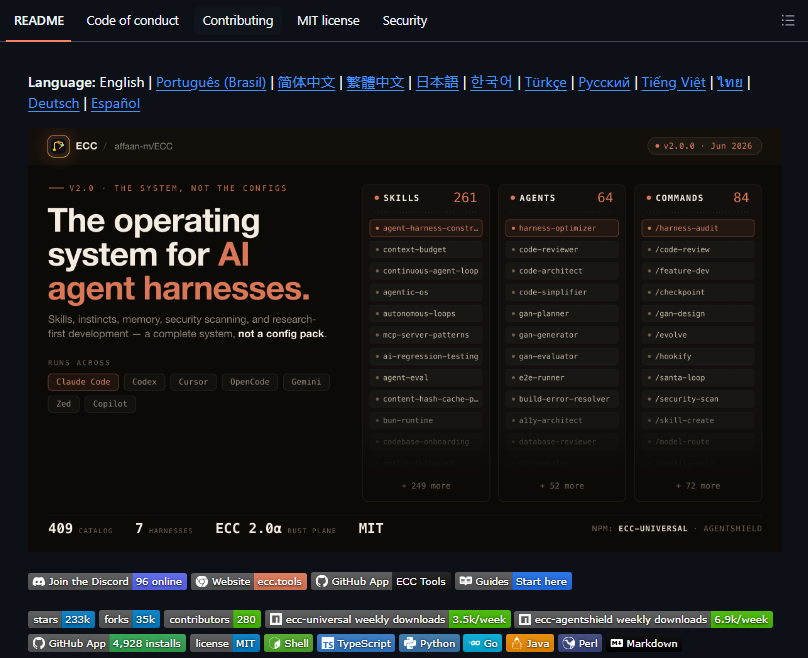
Task: Open the Code of conduct tab
Action: point(132,21)
